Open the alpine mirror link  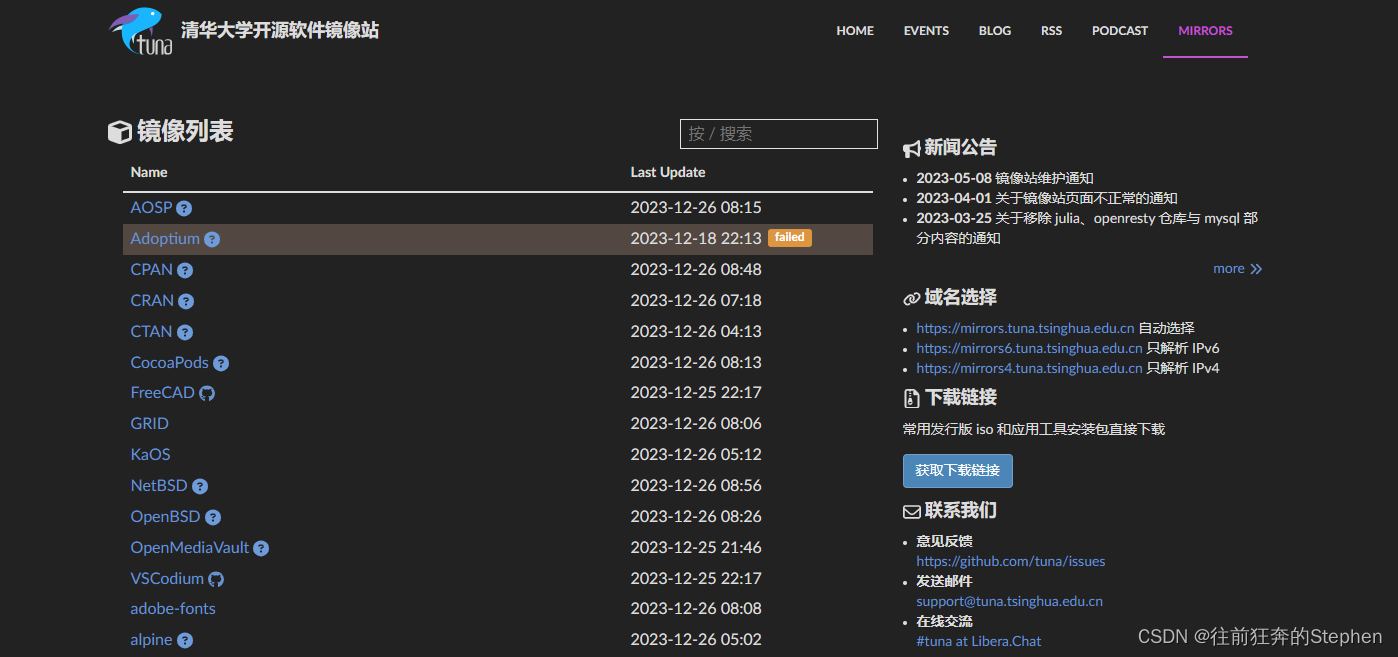pos(152,640)
